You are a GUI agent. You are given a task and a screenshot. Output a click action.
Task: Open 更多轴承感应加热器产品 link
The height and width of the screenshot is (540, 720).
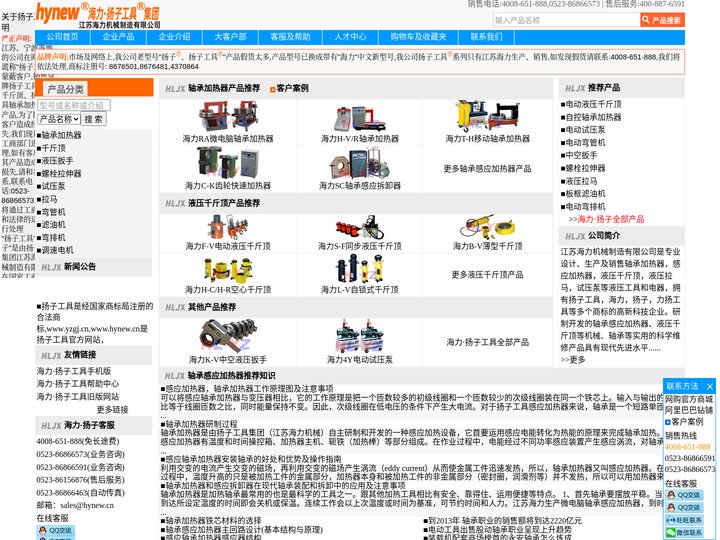[x=487, y=169]
